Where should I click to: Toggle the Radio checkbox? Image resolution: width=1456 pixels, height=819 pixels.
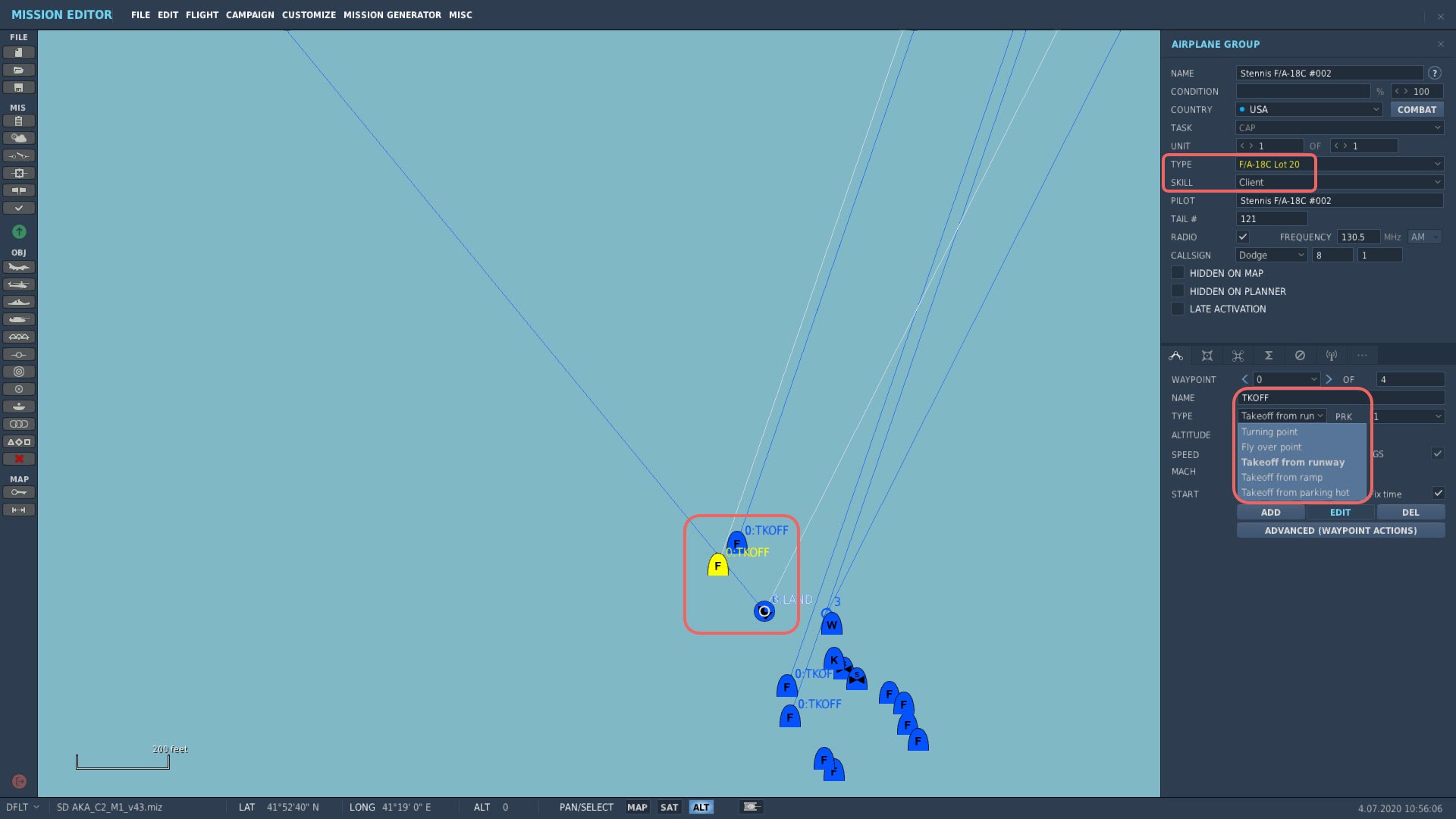(1243, 237)
